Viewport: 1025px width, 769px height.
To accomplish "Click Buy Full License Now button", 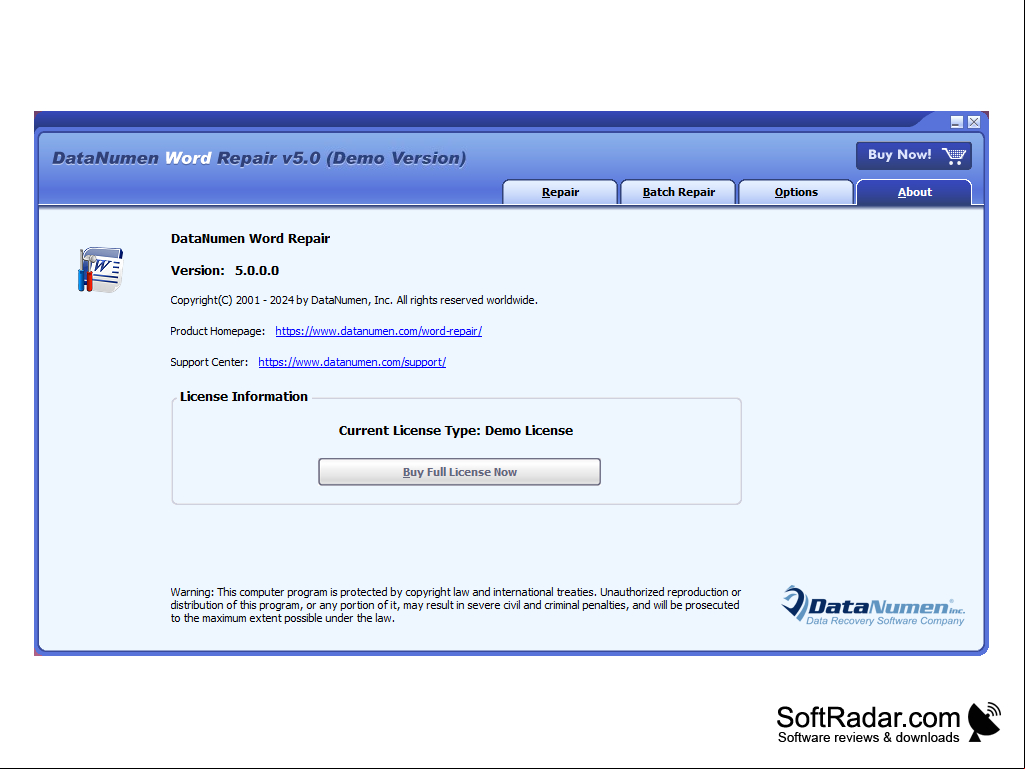I will coord(460,472).
